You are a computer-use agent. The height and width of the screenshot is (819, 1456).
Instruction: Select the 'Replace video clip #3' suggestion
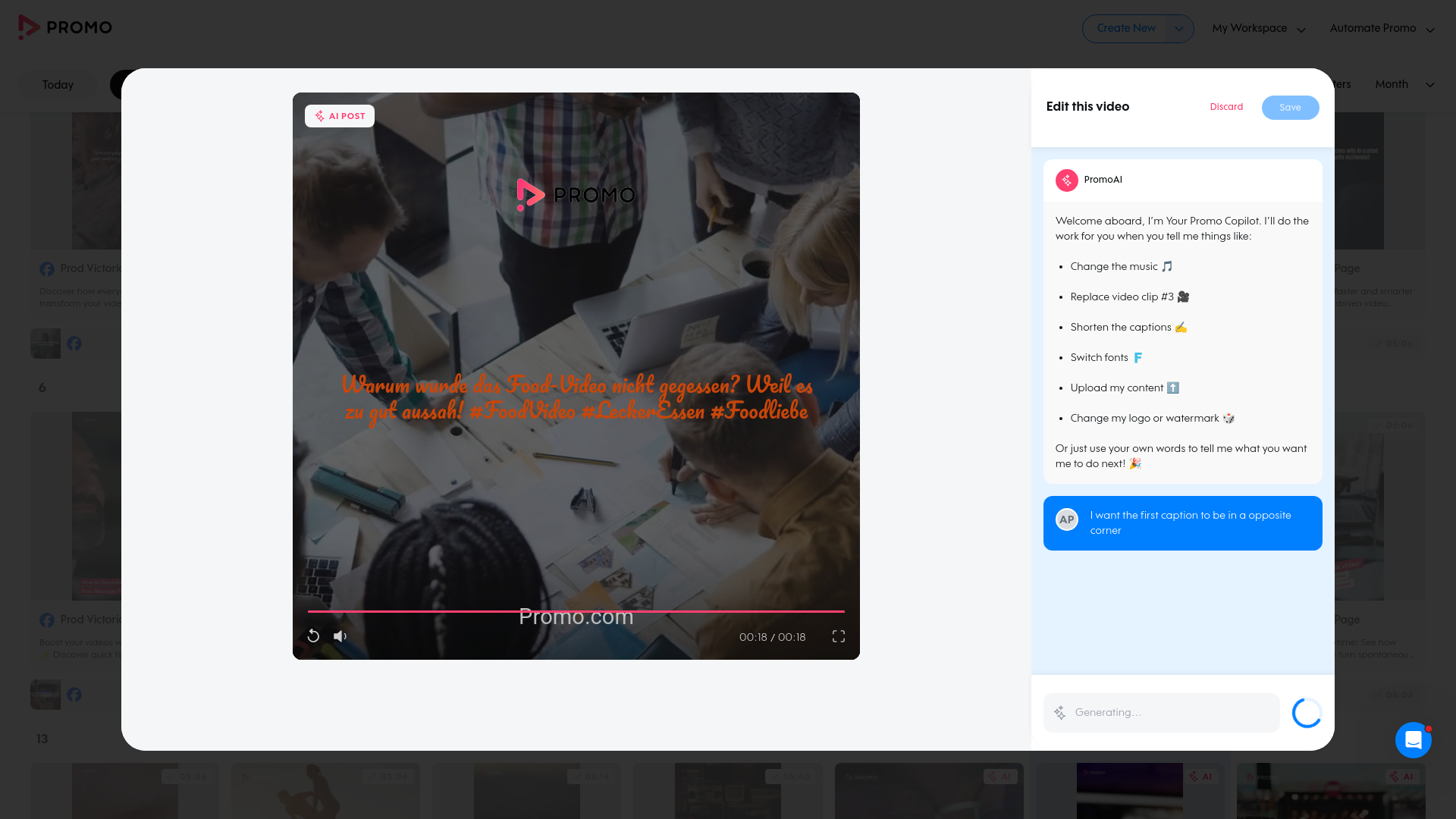pyautogui.click(x=1129, y=297)
